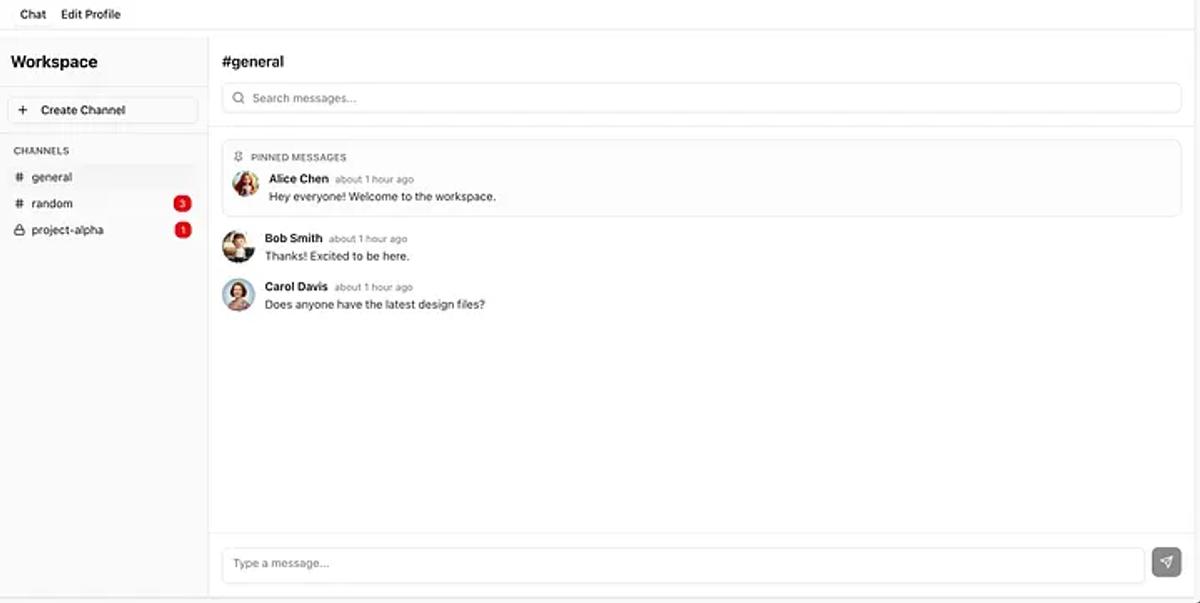Click the hashtag icon next to random
Image resolution: width=1200 pixels, height=603 pixels.
click(x=19, y=203)
